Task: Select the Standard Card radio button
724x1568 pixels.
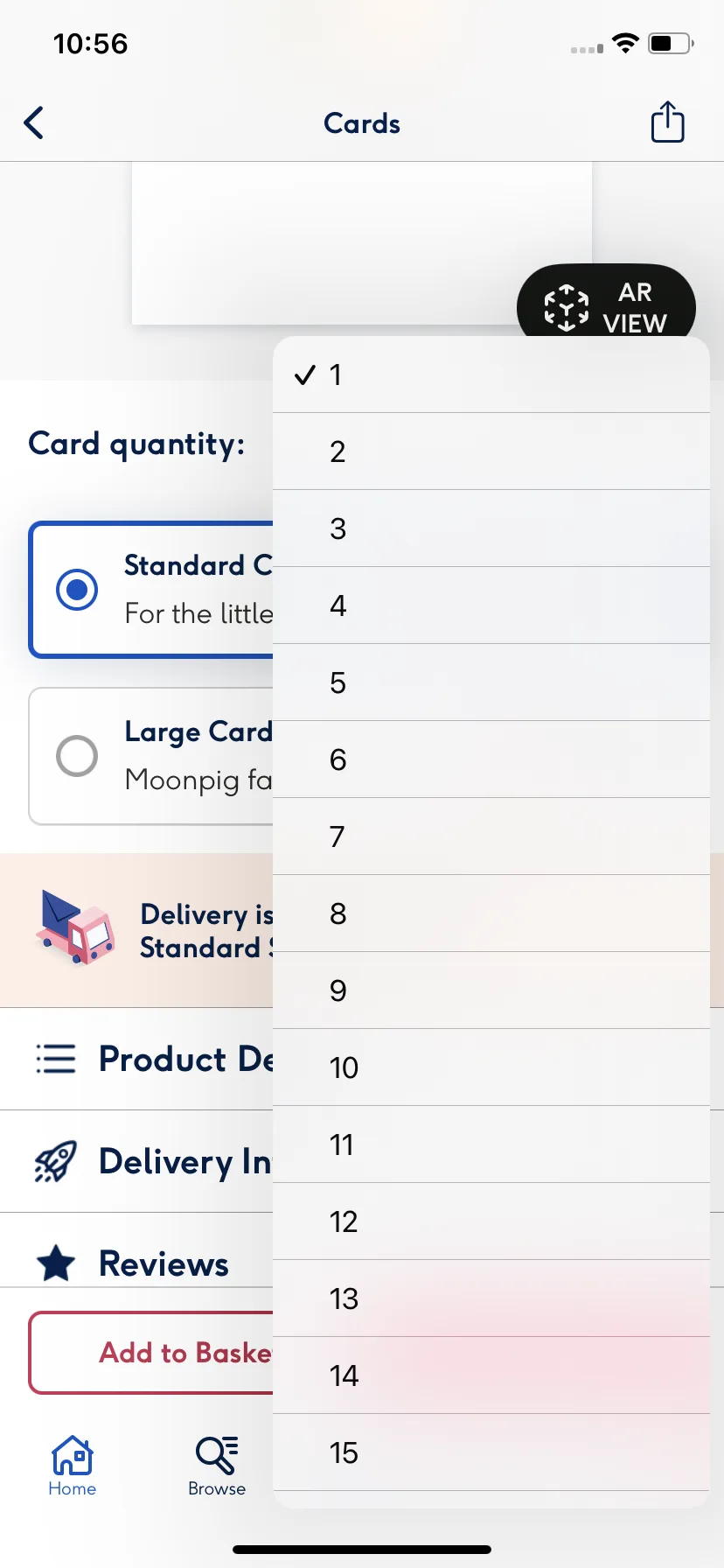Action: pyautogui.click(x=77, y=590)
